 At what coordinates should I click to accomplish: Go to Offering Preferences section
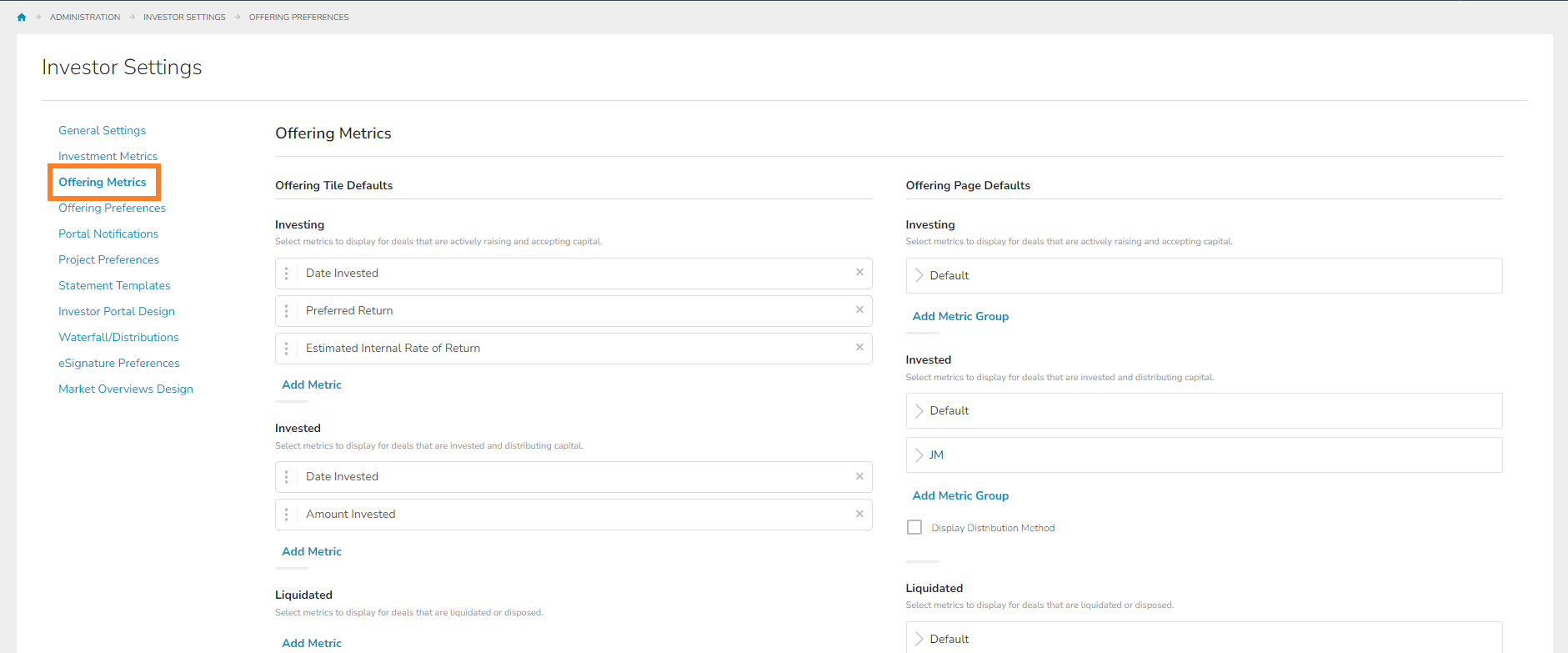coord(112,208)
